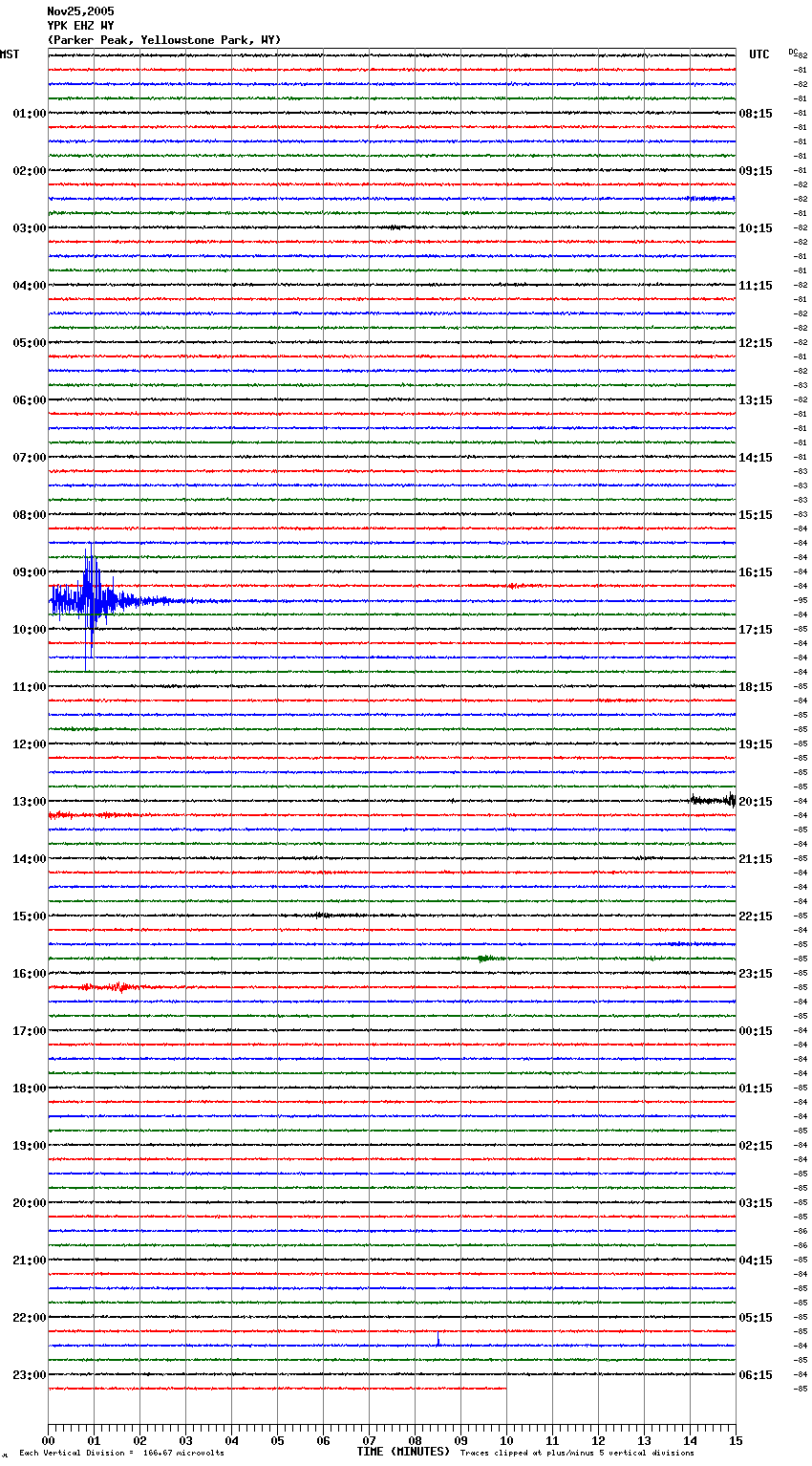The height and width of the screenshot is (1466, 812).
Task: Click the 20:00 MST time label
Action: pos(30,1203)
